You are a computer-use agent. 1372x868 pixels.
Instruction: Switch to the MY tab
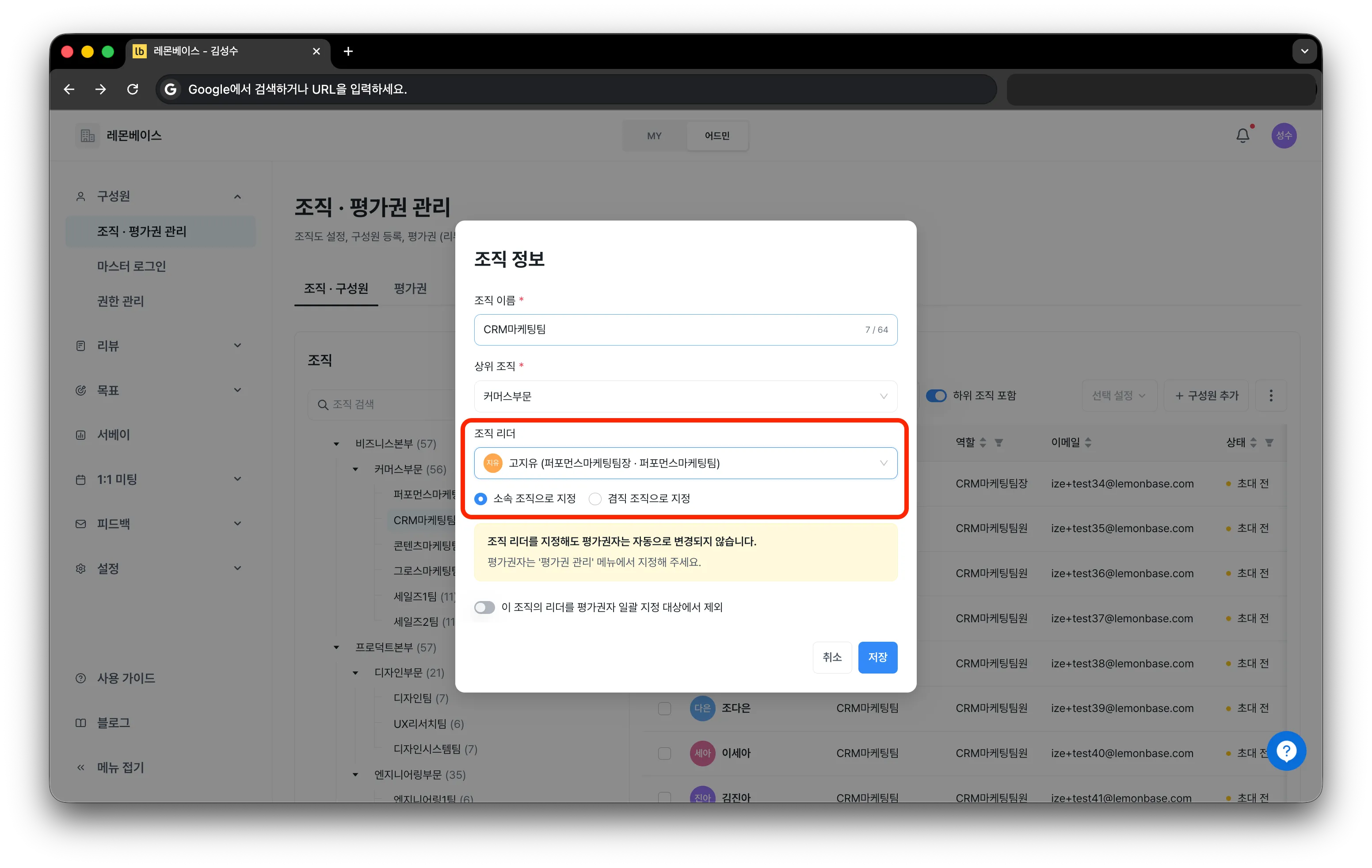coord(654,136)
